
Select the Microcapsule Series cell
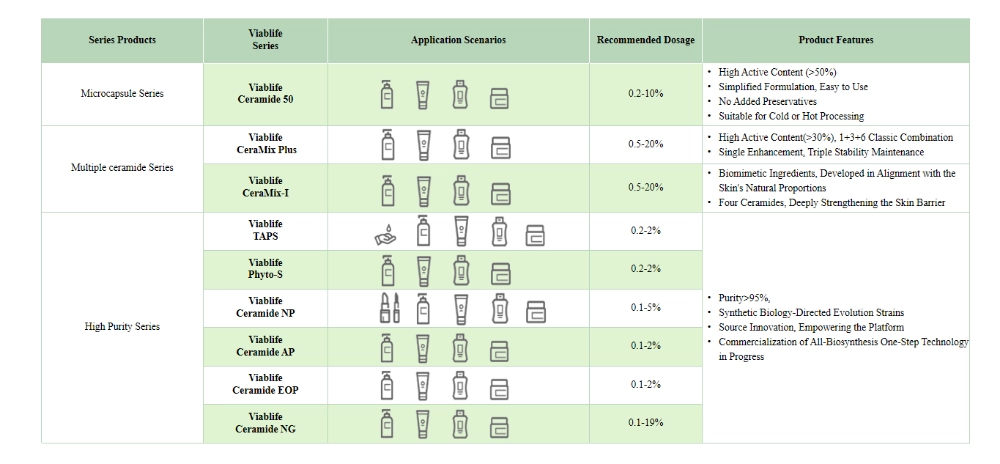[x=122, y=94]
